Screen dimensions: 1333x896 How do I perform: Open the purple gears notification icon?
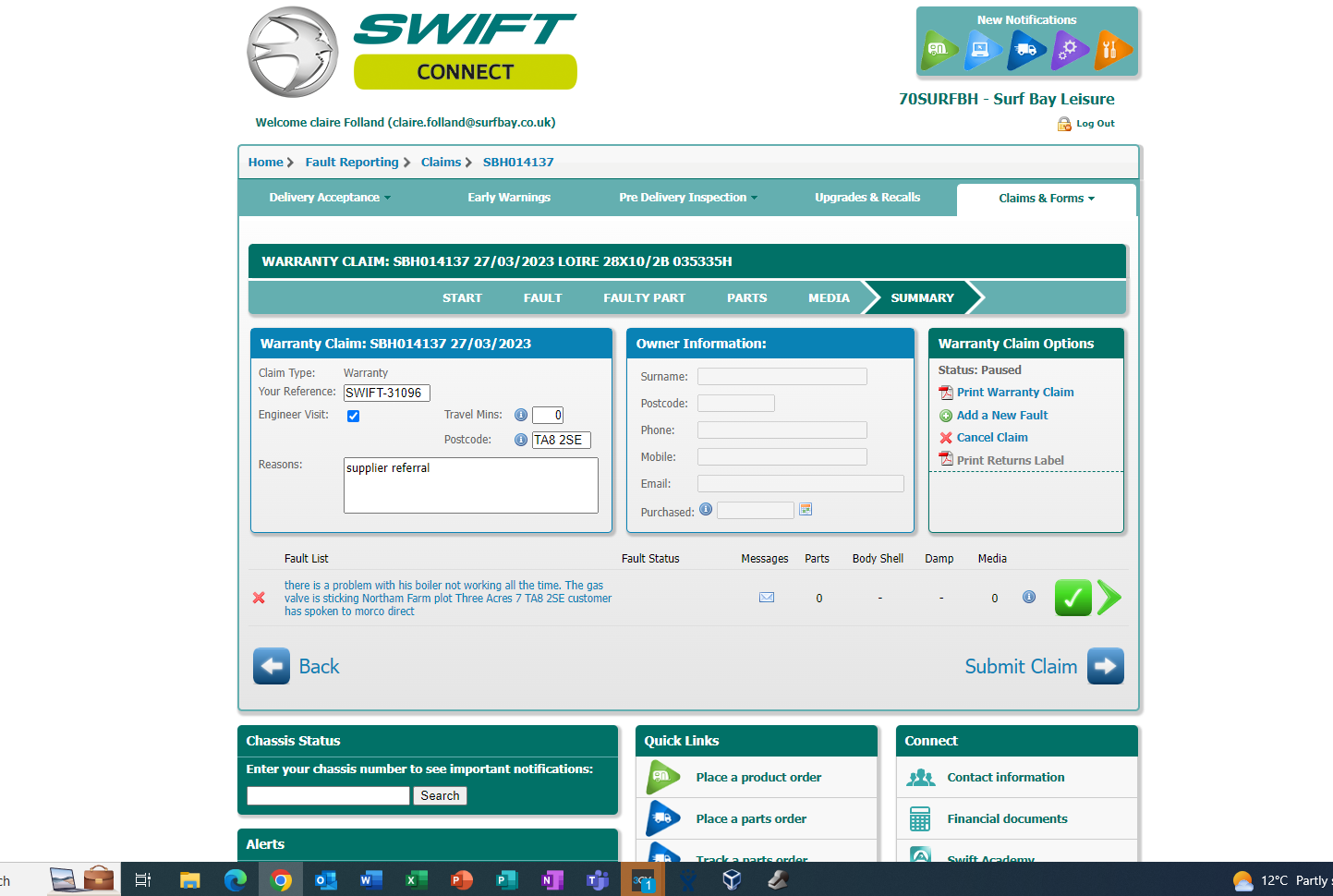[1069, 50]
